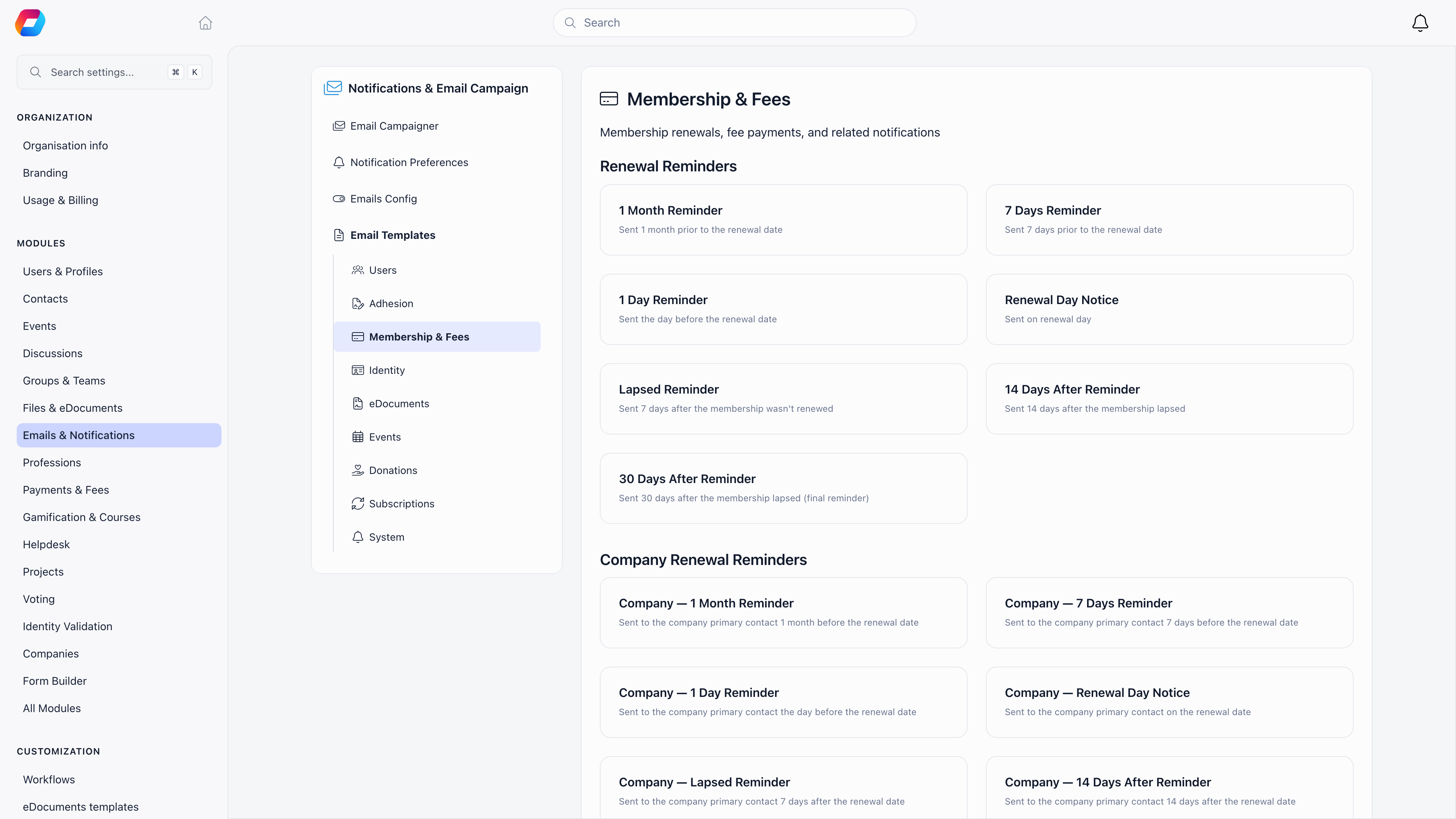
Task: Open the 7 Days Reminder template card
Action: click(x=1169, y=220)
